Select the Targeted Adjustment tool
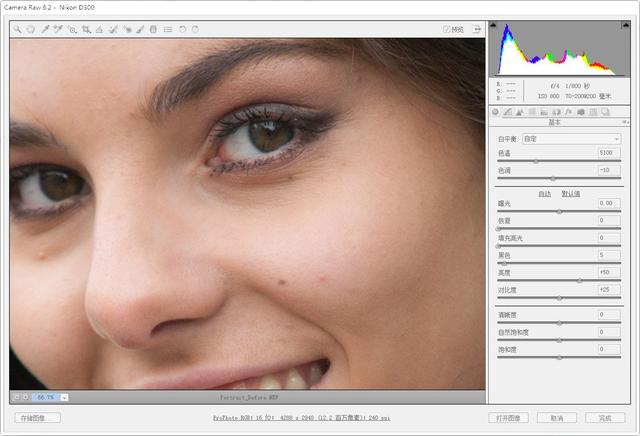 [x=72, y=29]
